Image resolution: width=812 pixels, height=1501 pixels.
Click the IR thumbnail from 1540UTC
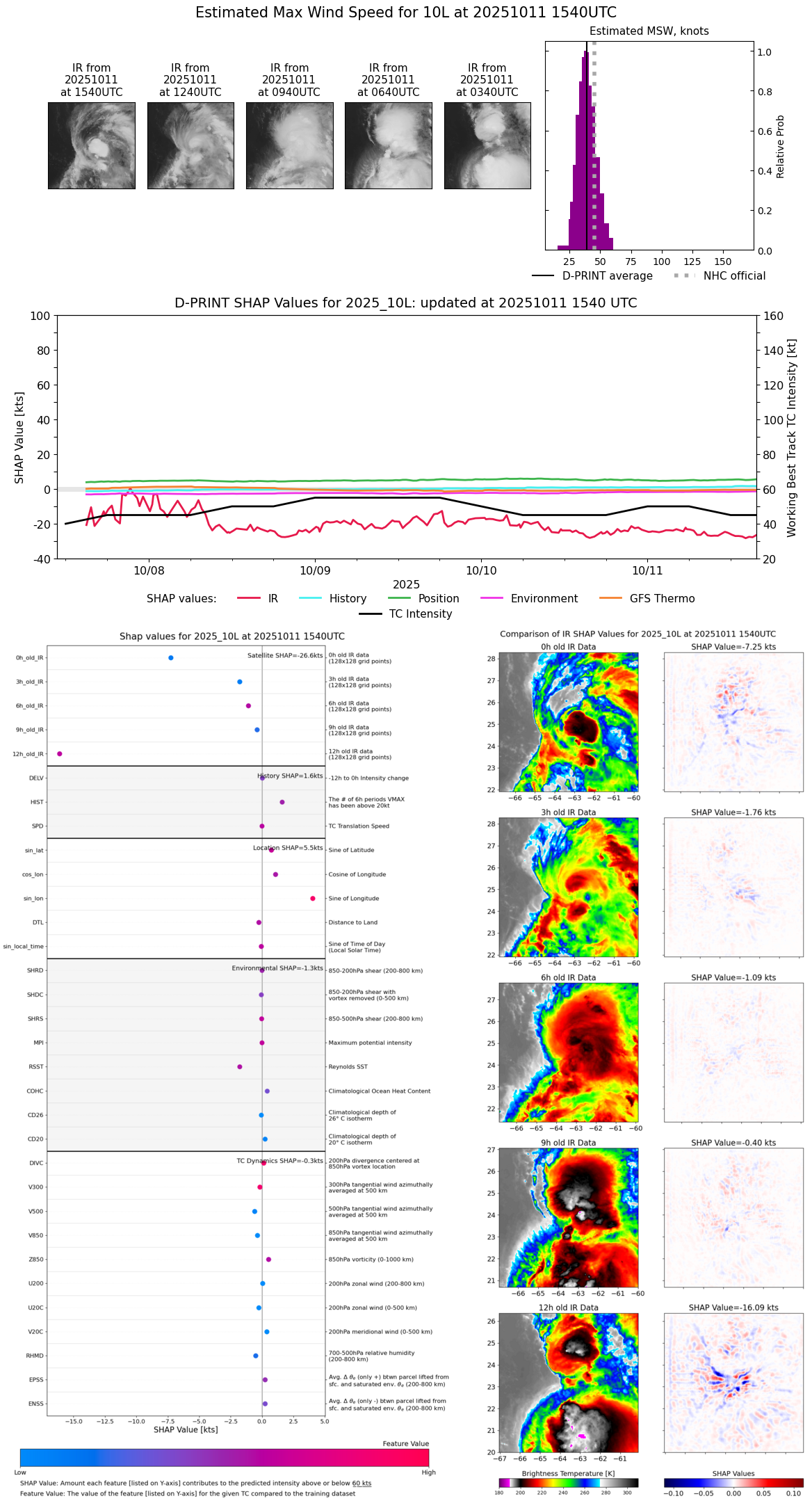click(91, 145)
